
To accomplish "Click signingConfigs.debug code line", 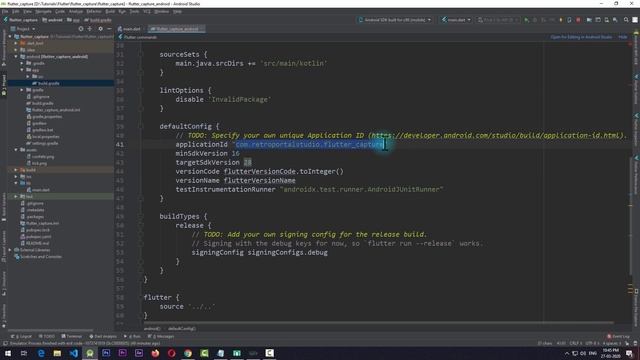I will coord(260,252).
